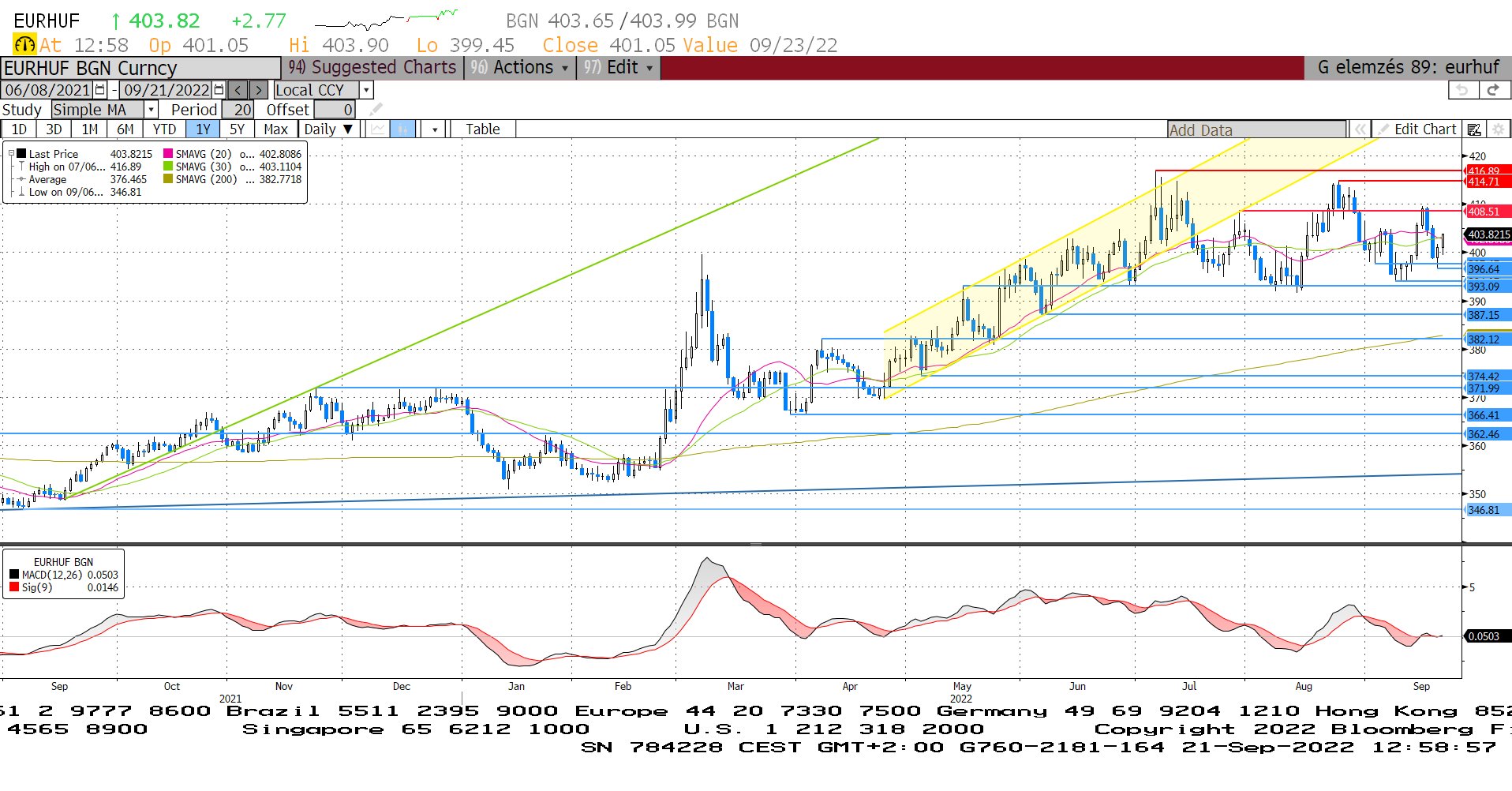Shift date range forward with right arrow
1512x791 pixels.
pos(259,90)
